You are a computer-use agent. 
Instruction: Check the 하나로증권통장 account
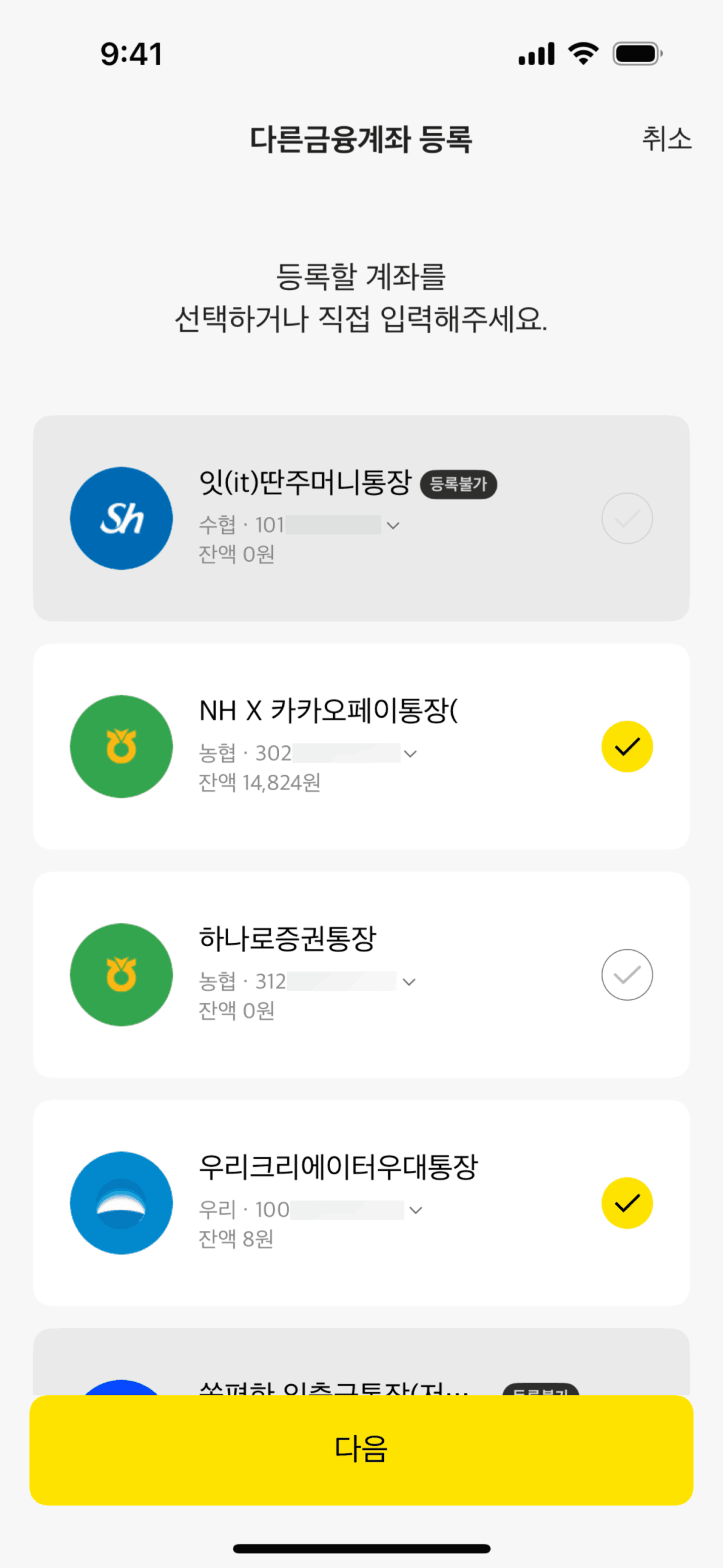[627, 975]
